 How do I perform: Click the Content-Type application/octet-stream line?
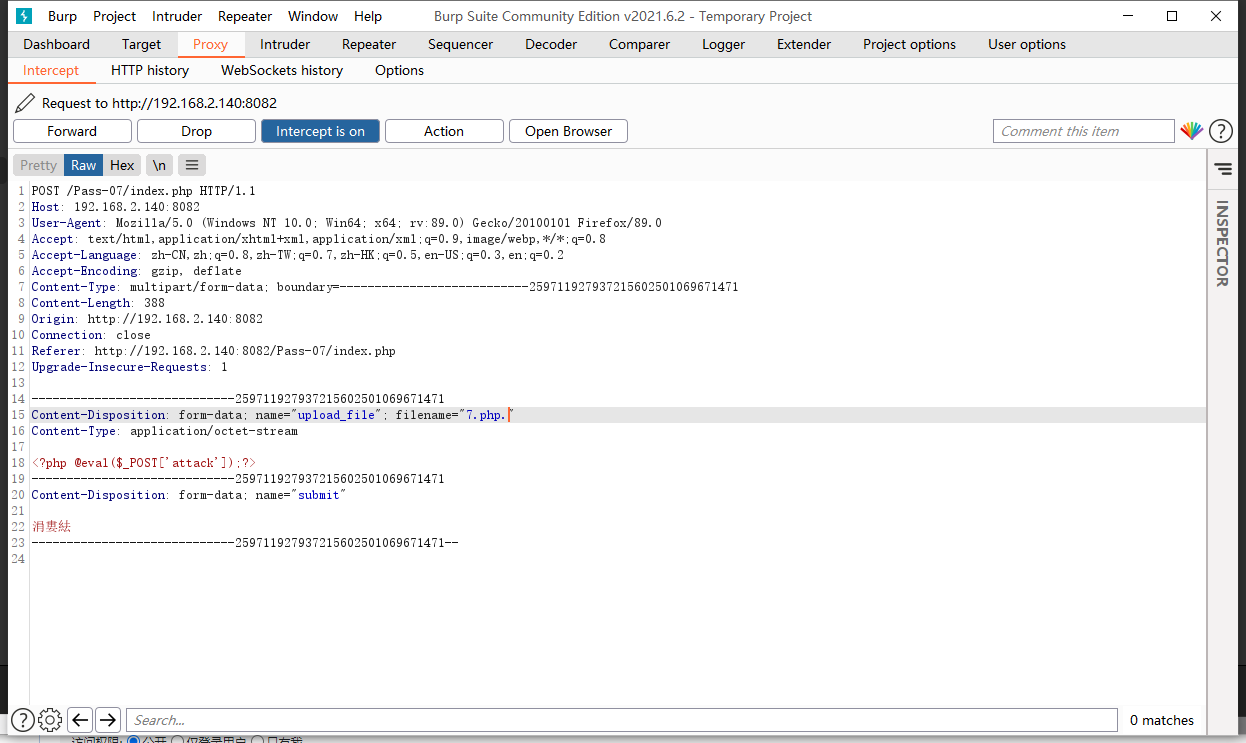point(165,431)
